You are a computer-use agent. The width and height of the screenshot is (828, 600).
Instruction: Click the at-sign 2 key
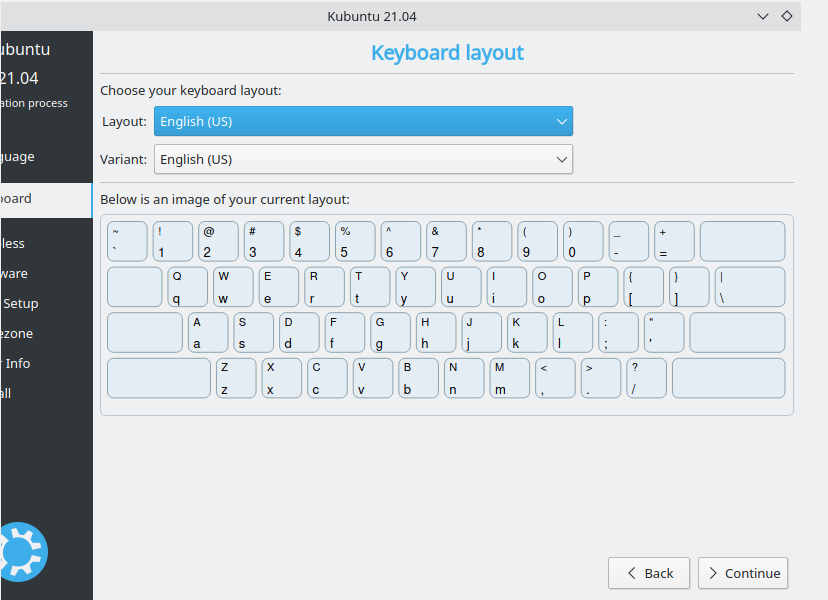click(x=218, y=241)
